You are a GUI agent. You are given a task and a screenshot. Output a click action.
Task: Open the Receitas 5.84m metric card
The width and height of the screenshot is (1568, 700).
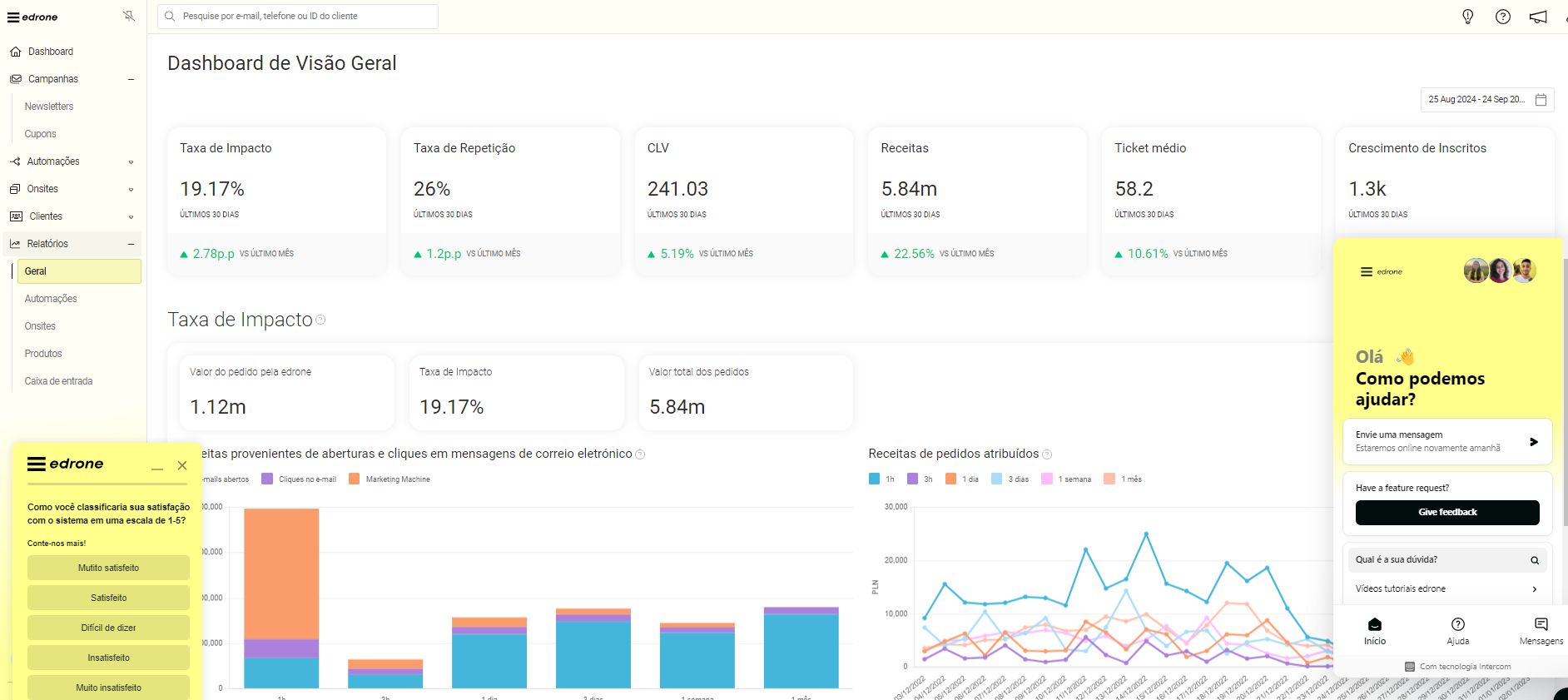coord(978,201)
